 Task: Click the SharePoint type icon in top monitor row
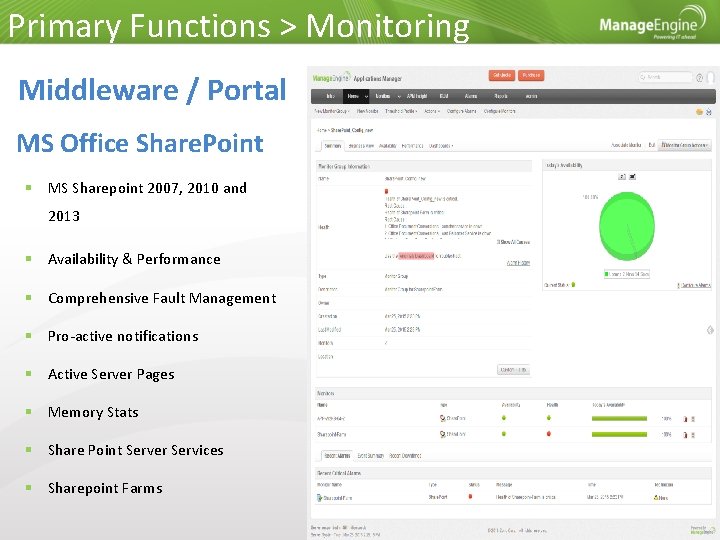443,418
